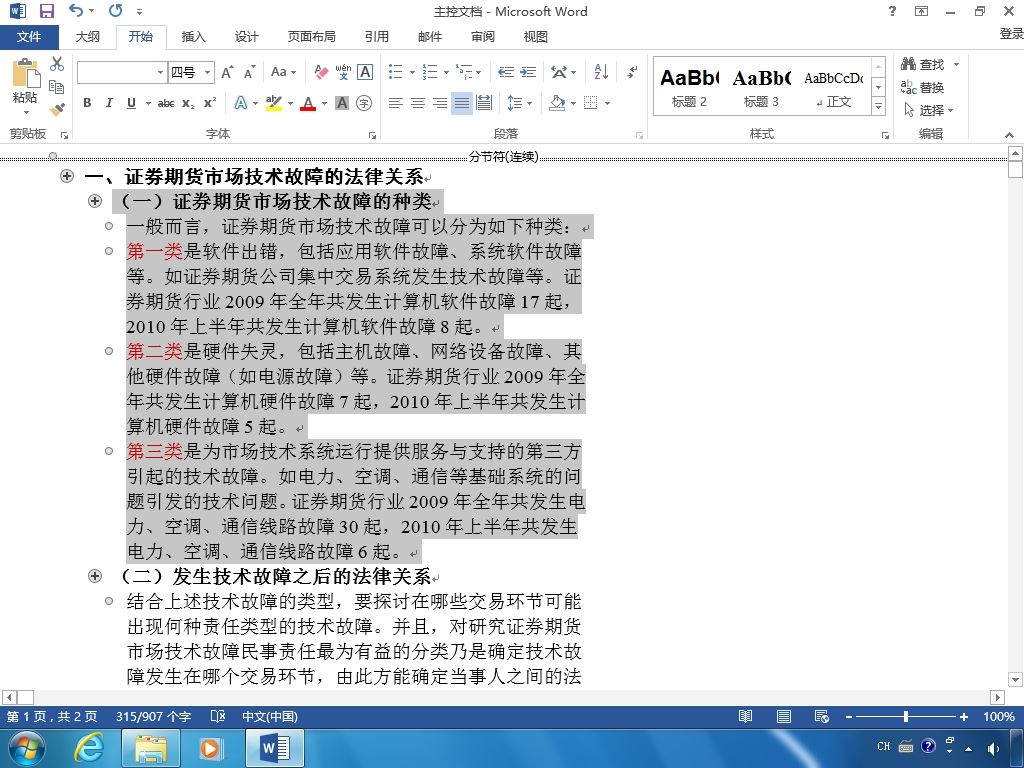The width and height of the screenshot is (1024, 768).
Task: Redo the last action
Action: click(x=116, y=11)
